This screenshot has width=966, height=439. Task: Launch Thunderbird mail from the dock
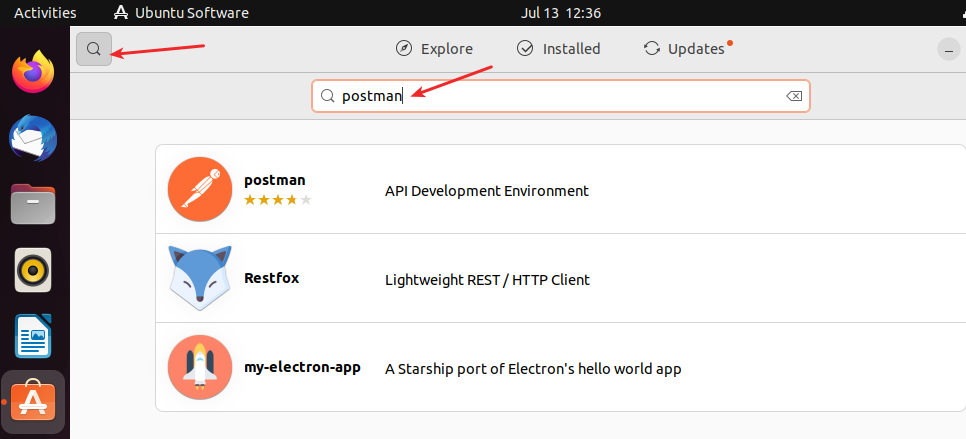(33, 139)
